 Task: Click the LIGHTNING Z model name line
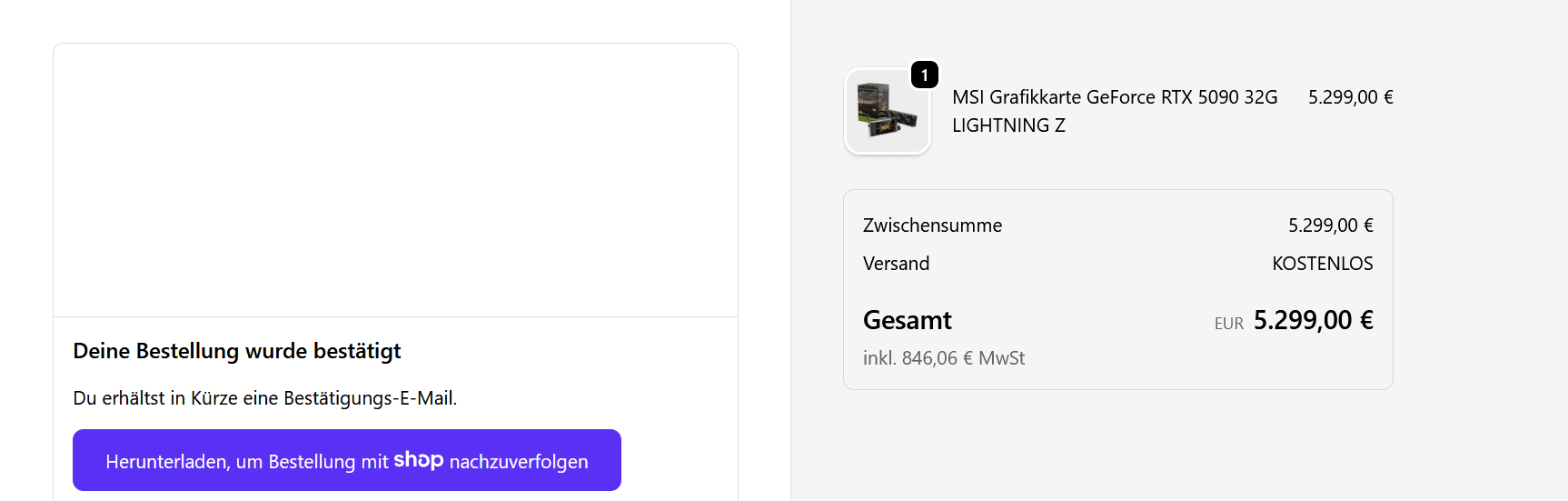(x=1008, y=125)
